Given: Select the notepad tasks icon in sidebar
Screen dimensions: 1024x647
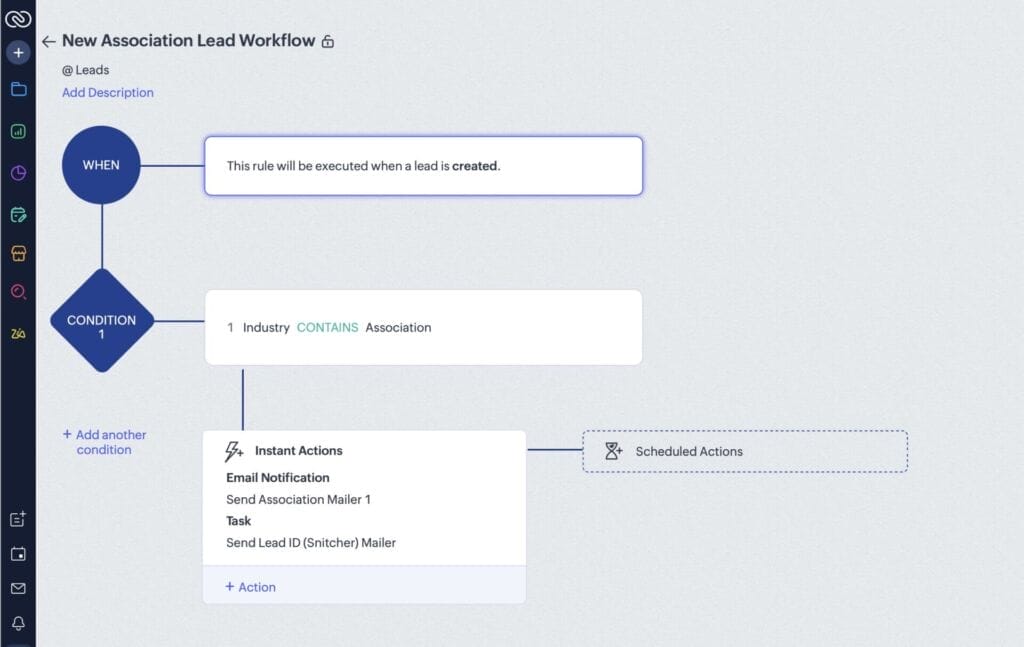Looking at the screenshot, I should click(19, 213).
